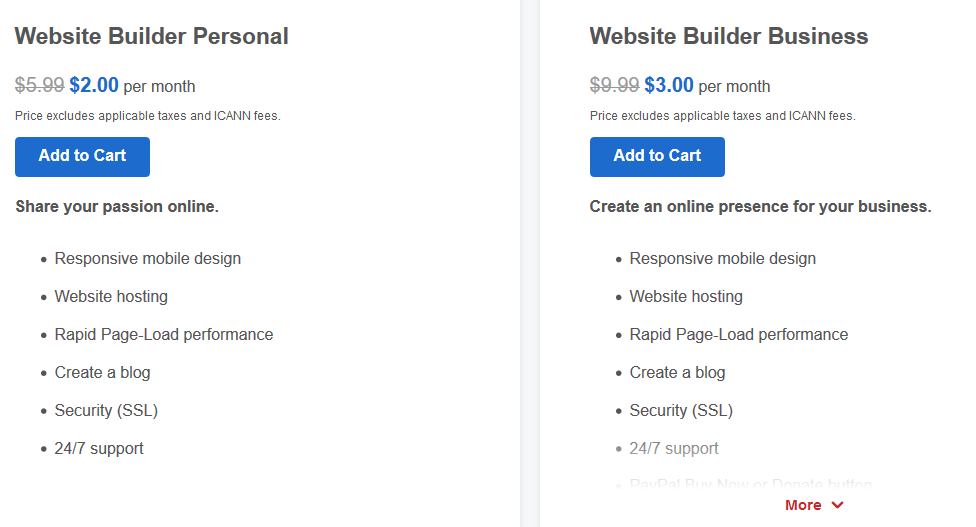Click the struck-through $9.99 original price
Viewport: 976px width, 527px height.
click(614, 85)
